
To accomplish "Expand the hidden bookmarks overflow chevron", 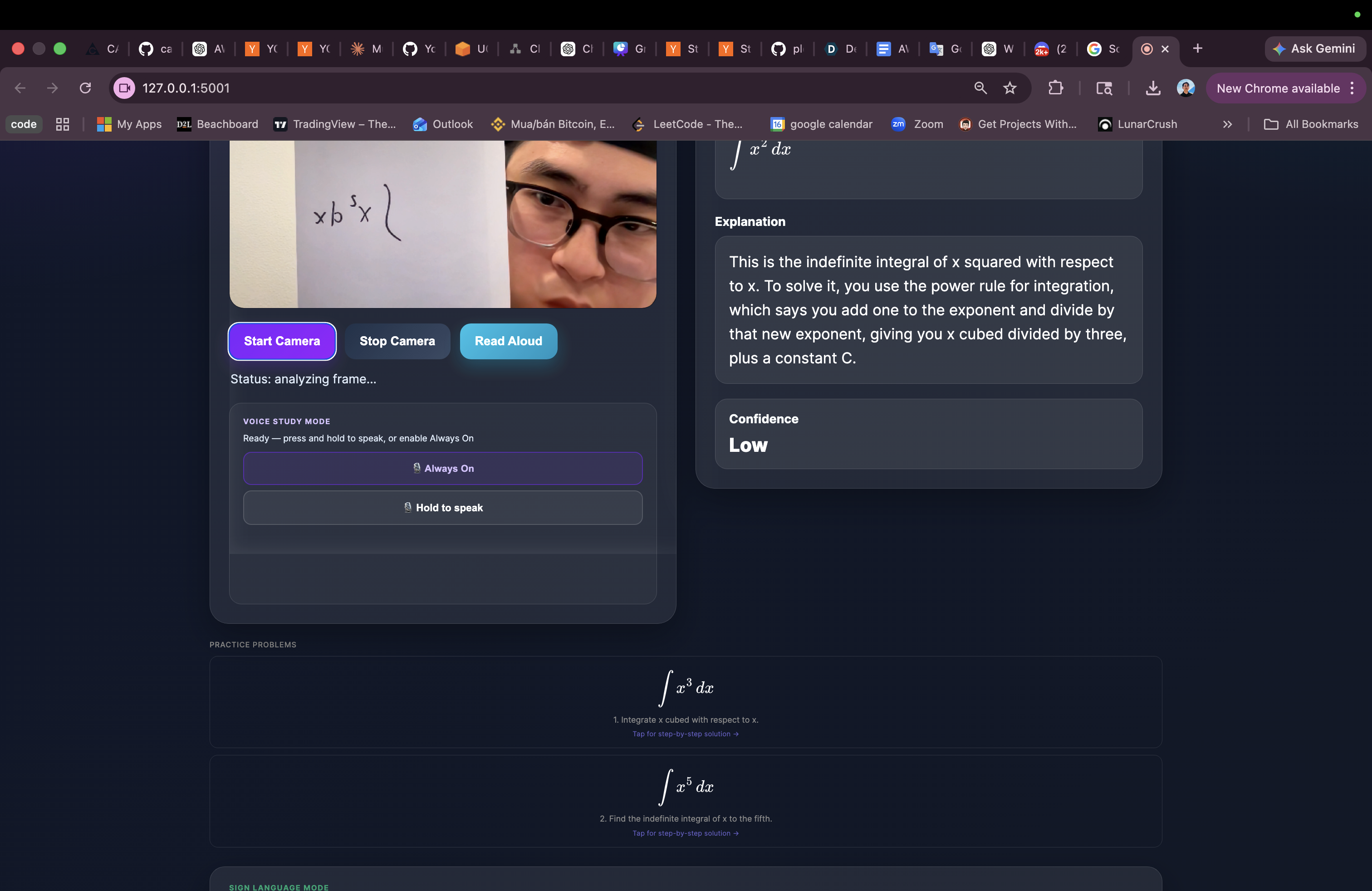I will (x=1227, y=124).
